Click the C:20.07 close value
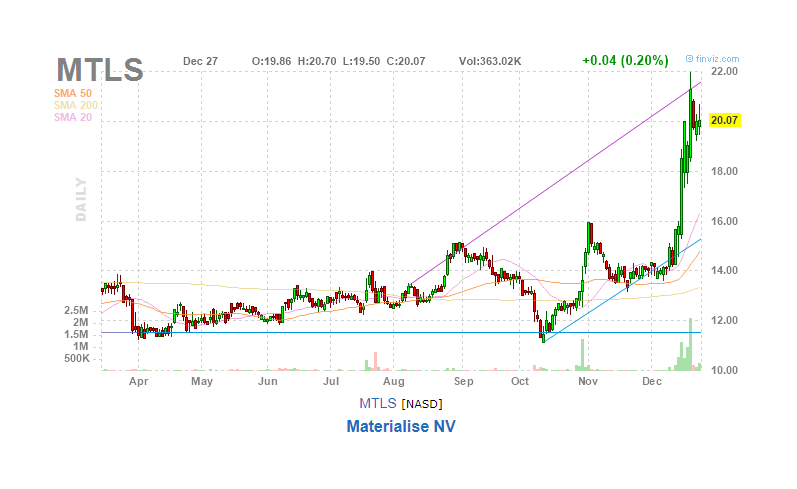The width and height of the screenshot is (797, 489). (x=406, y=62)
